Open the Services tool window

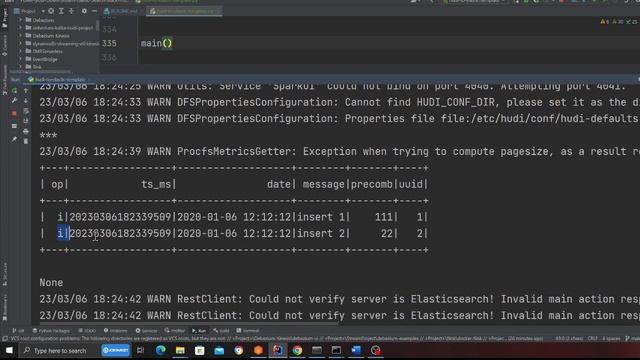tap(147, 331)
